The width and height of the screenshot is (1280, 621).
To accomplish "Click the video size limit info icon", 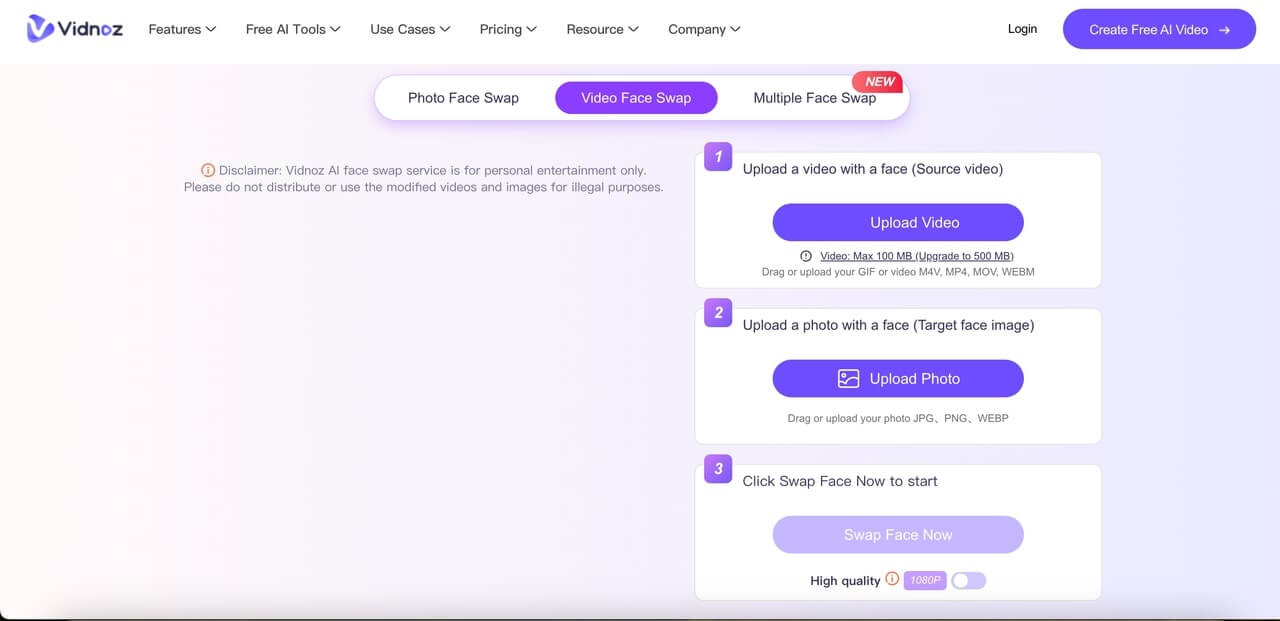I will pos(806,256).
